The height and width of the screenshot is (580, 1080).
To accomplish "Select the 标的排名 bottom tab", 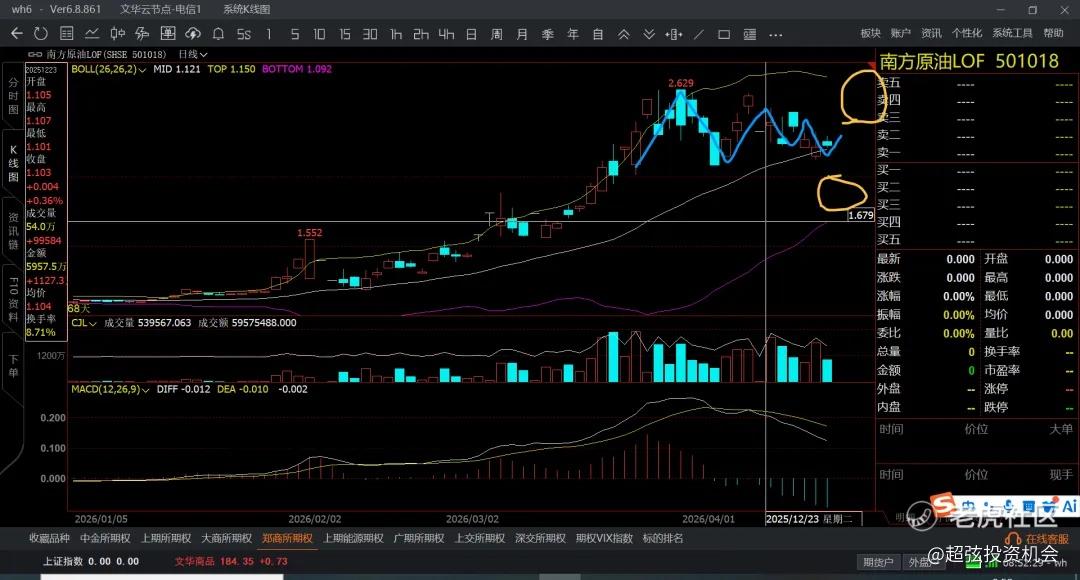I will pyautogui.click(x=663, y=539).
